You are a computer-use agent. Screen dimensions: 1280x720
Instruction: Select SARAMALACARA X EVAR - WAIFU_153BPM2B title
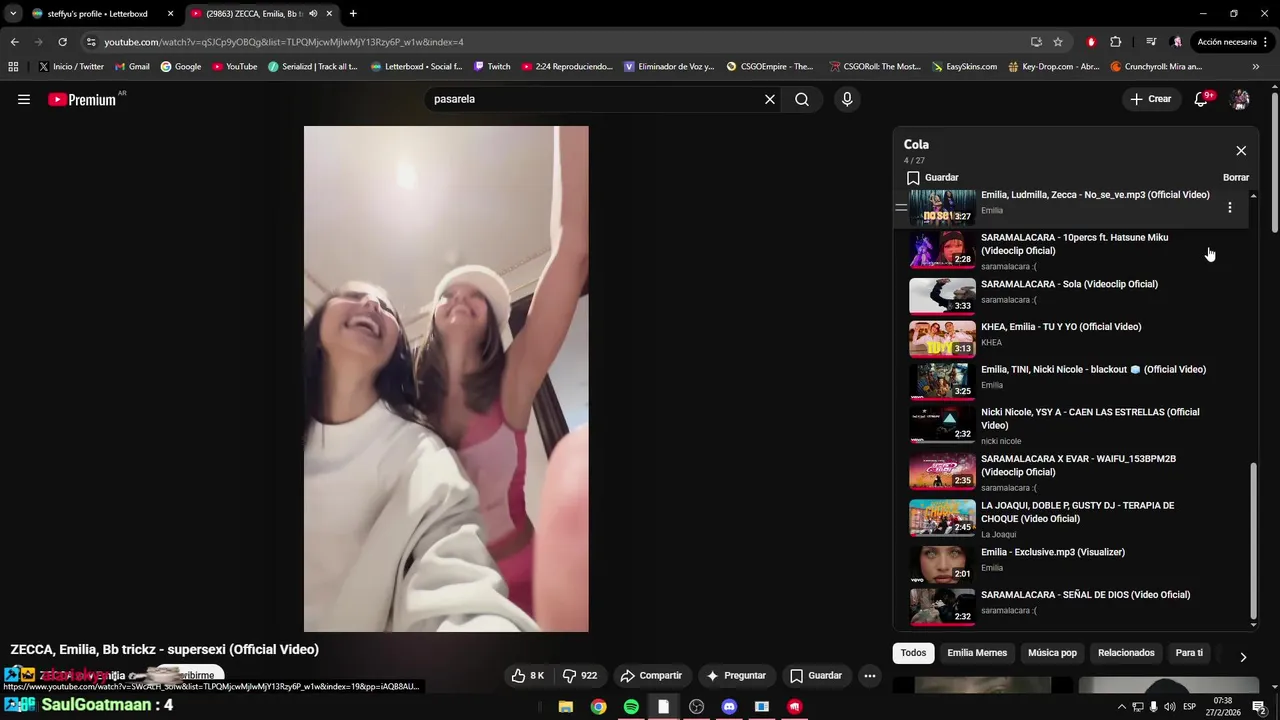tap(1078, 466)
